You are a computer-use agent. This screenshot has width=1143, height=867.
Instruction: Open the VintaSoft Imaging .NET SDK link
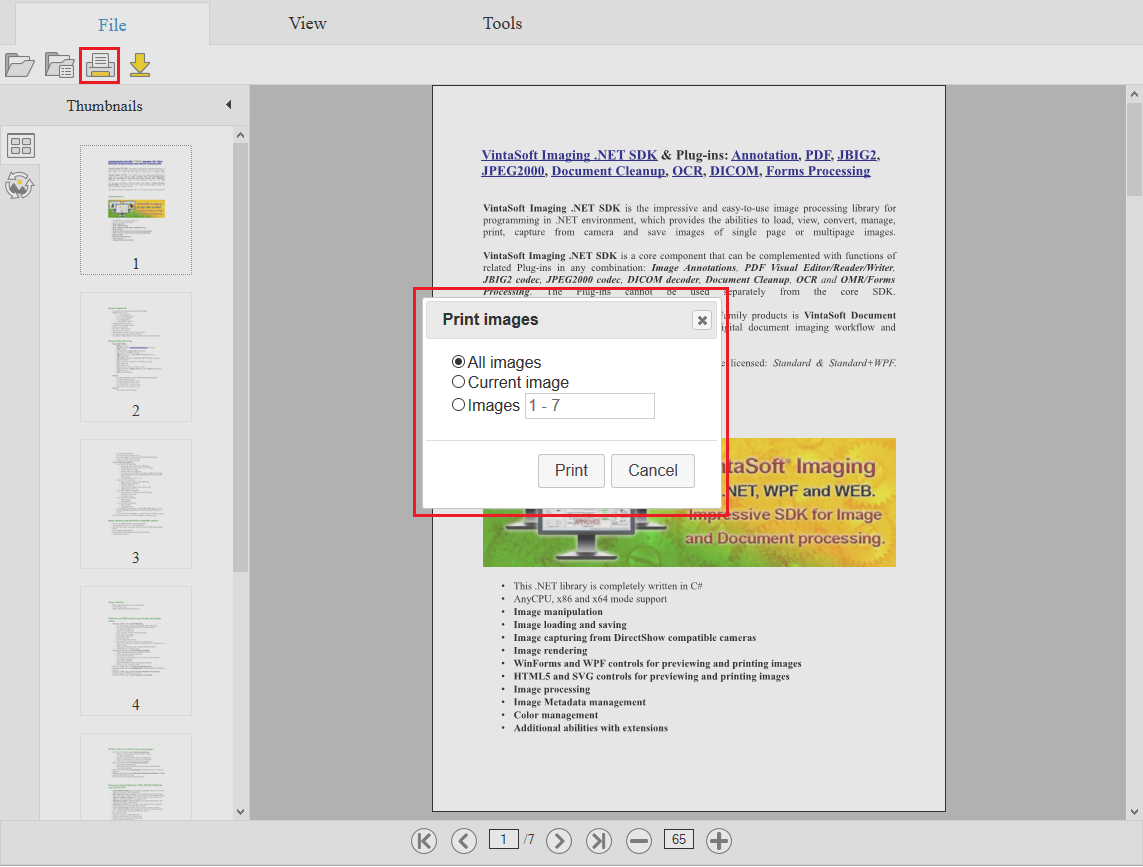[x=569, y=155]
